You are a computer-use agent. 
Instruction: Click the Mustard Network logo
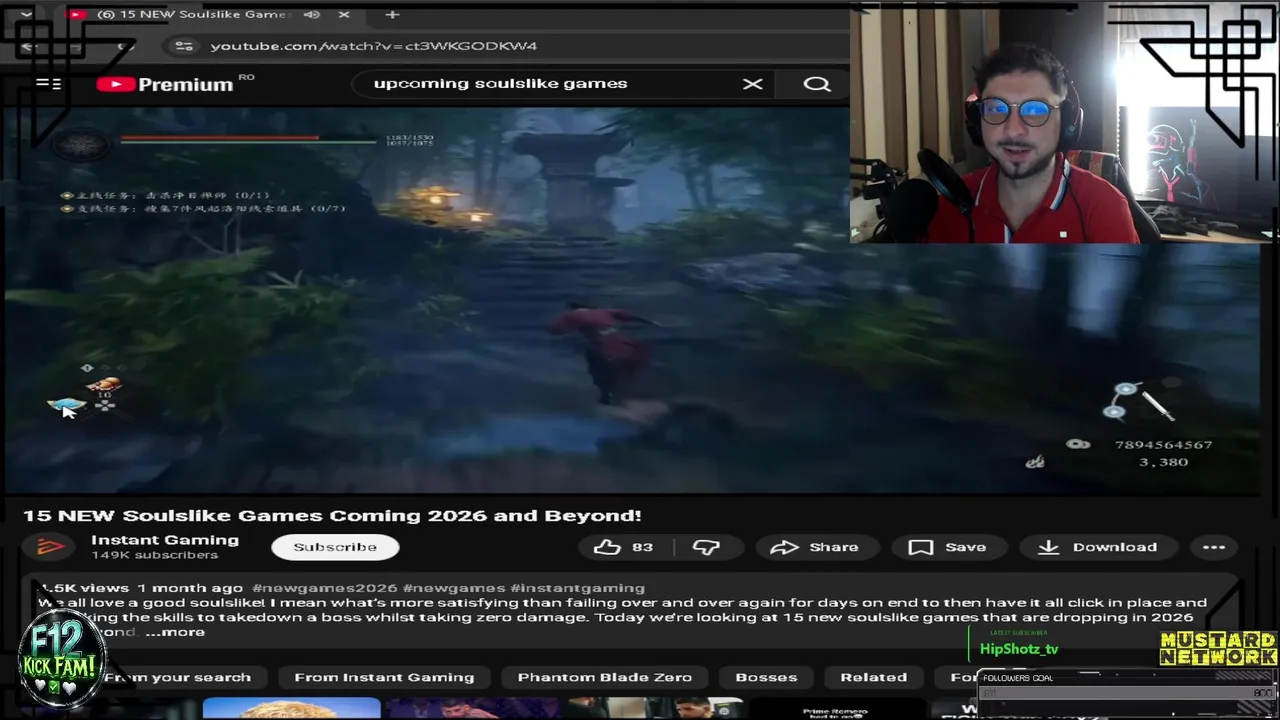tap(1218, 649)
